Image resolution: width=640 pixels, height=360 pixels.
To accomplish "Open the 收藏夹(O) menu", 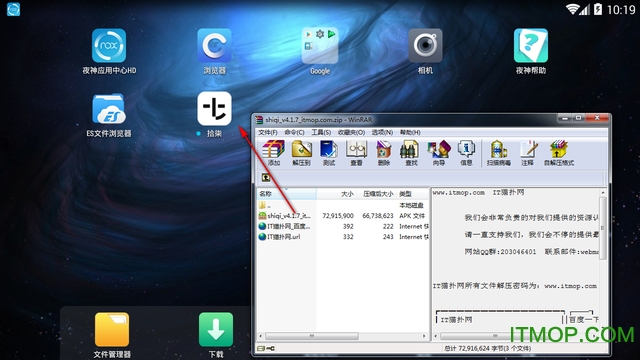I will tap(351, 132).
